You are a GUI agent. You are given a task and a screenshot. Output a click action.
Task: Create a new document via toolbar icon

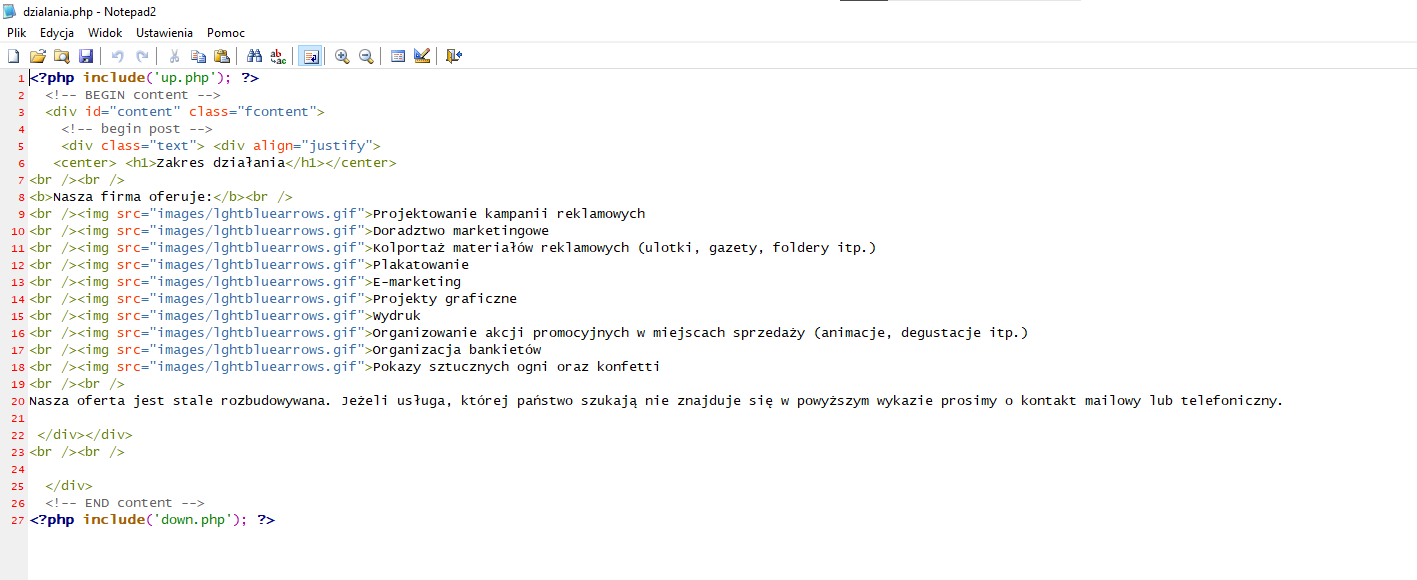tap(14, 56)
